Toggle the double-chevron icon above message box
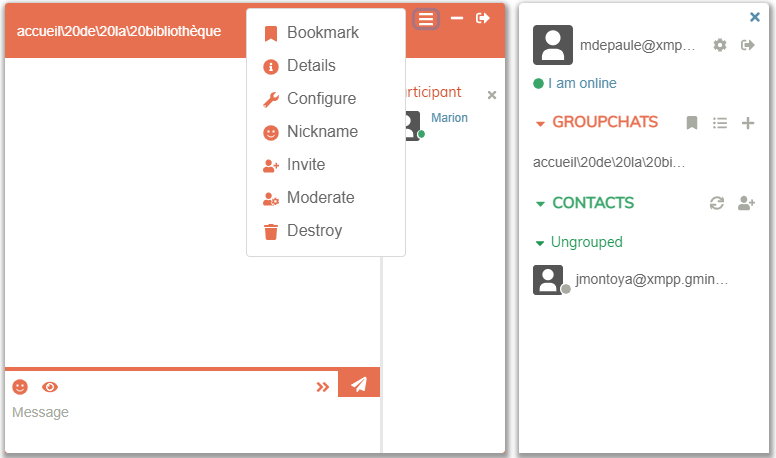Image resolution: width=776 pixels, height=458 pixels. point(323,387)
